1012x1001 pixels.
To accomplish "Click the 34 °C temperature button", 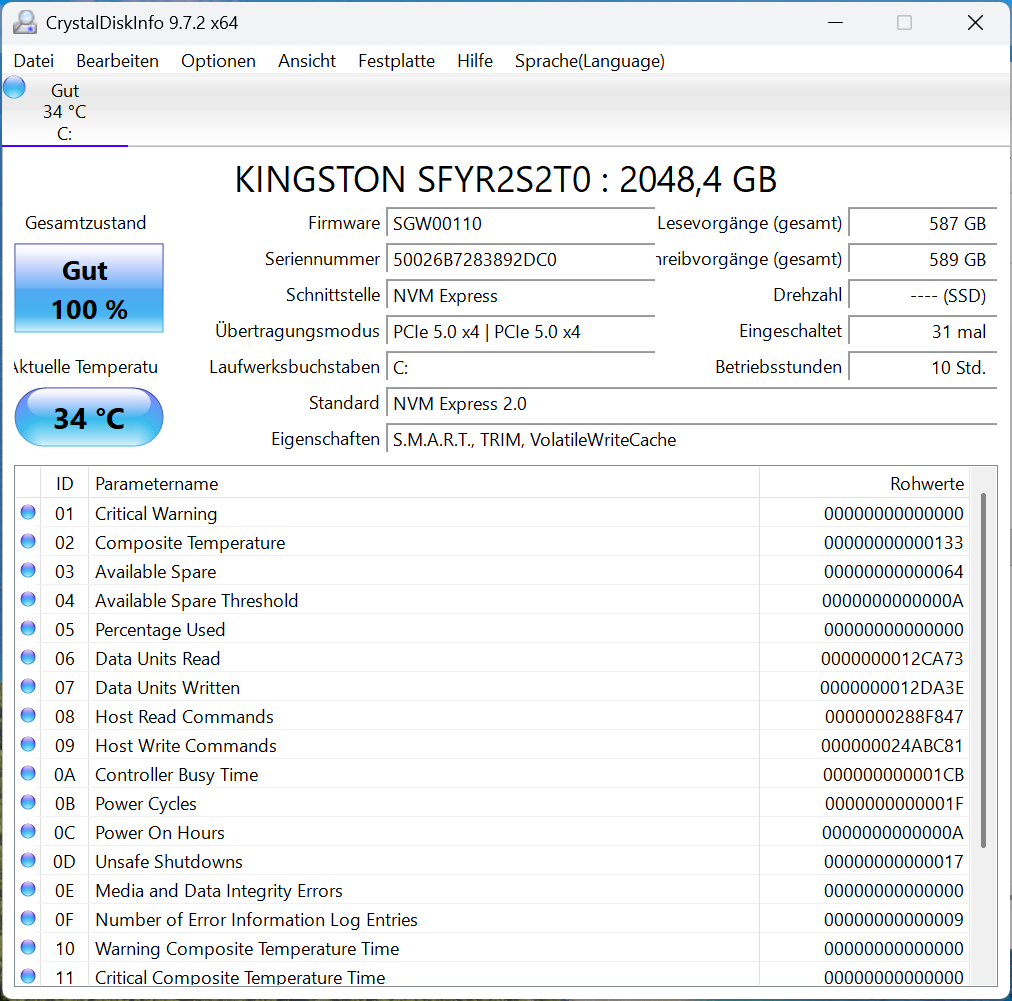I will pyautogui.click(x=89, y=417).
